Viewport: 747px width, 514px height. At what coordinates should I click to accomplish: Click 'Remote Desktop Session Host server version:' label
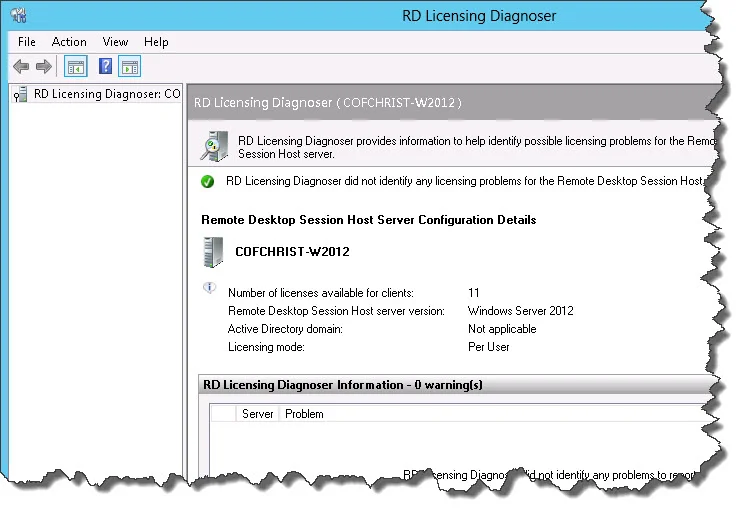coord(336,311)
